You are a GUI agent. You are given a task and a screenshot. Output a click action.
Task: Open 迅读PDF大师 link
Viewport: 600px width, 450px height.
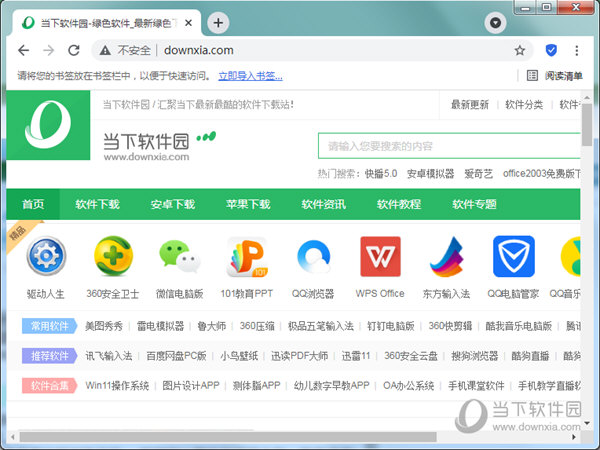click(x=300, y=356)
